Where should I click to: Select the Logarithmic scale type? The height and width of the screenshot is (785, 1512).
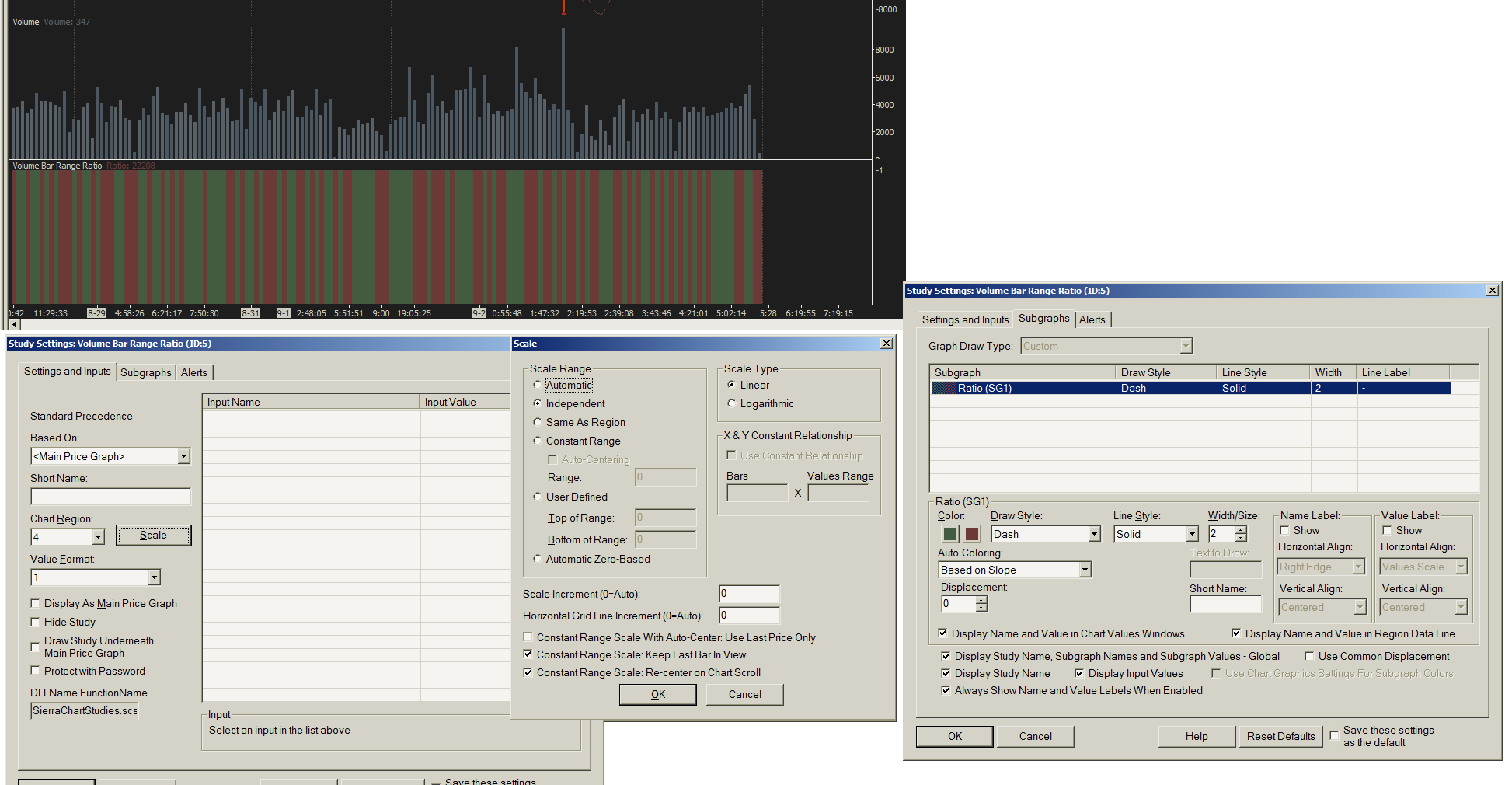732,403
